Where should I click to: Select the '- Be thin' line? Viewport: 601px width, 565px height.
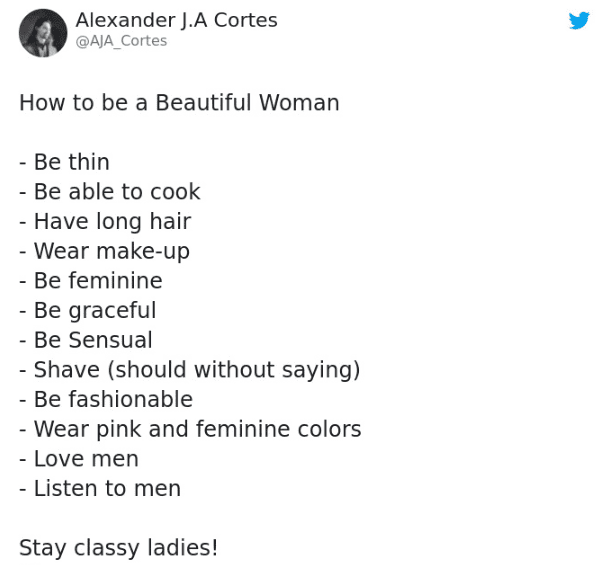pyautogui.click(x=64, y=162)
